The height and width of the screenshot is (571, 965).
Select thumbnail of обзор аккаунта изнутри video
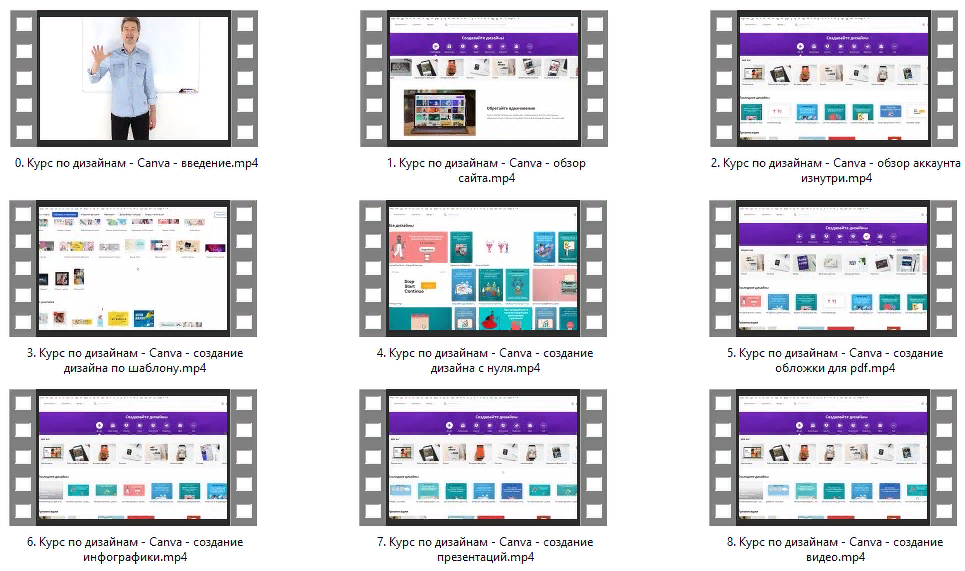pyautogui.click(x=833, y=80)
